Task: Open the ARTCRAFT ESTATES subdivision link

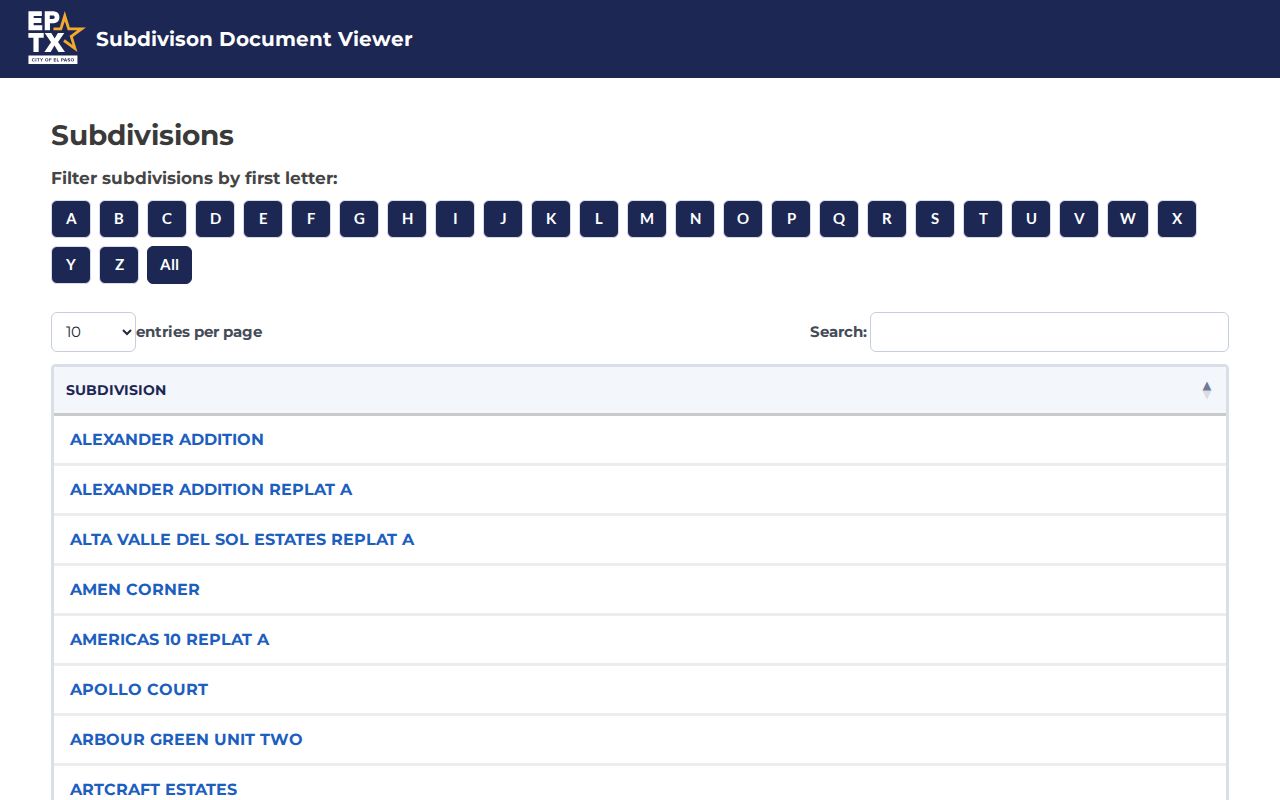Action: [x=154, y=789]
